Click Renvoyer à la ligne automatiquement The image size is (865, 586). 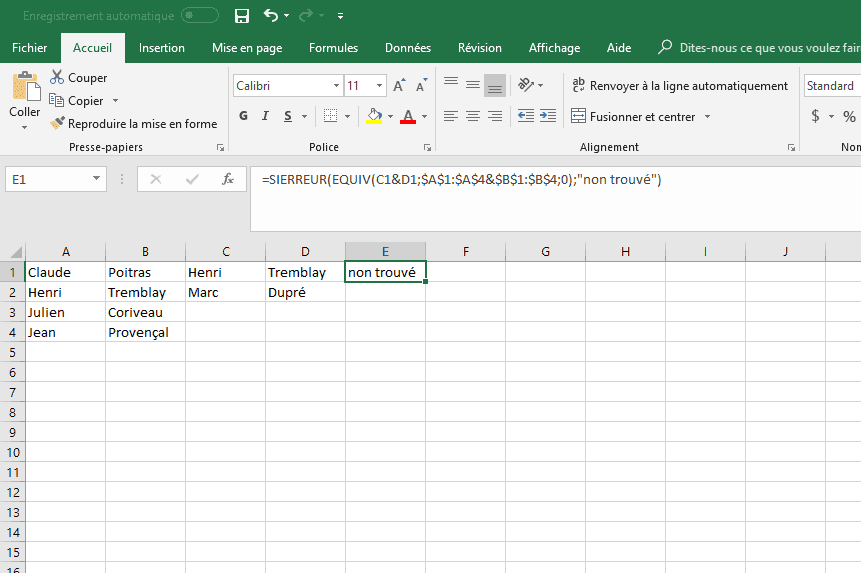[x=680, y=86]
